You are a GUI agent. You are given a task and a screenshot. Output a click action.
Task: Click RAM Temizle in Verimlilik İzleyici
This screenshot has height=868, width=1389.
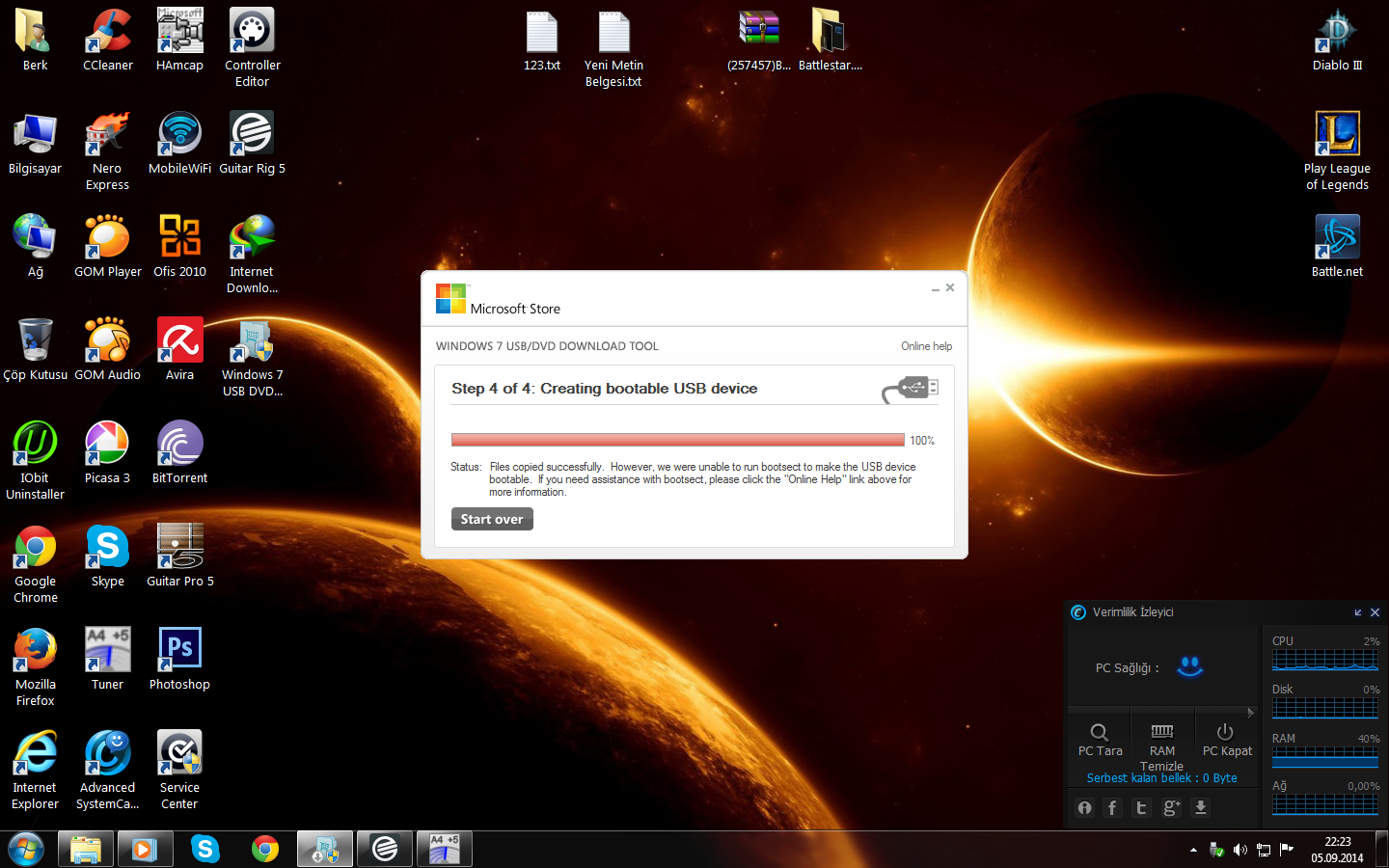click(1162, 747)
